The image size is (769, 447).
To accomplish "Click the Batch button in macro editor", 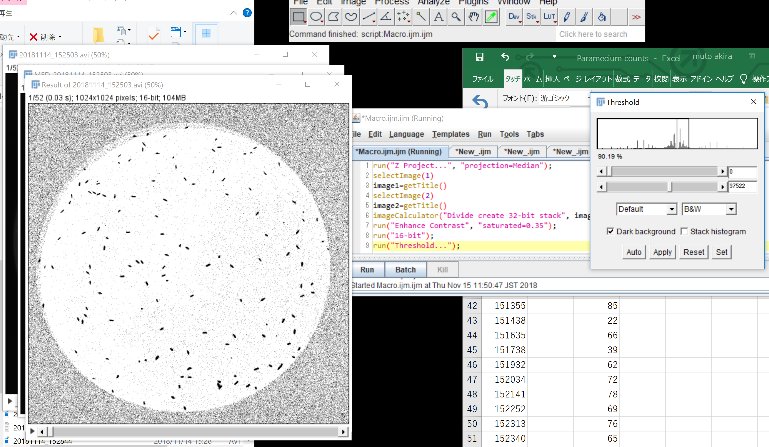I will [x=405, y=270].
